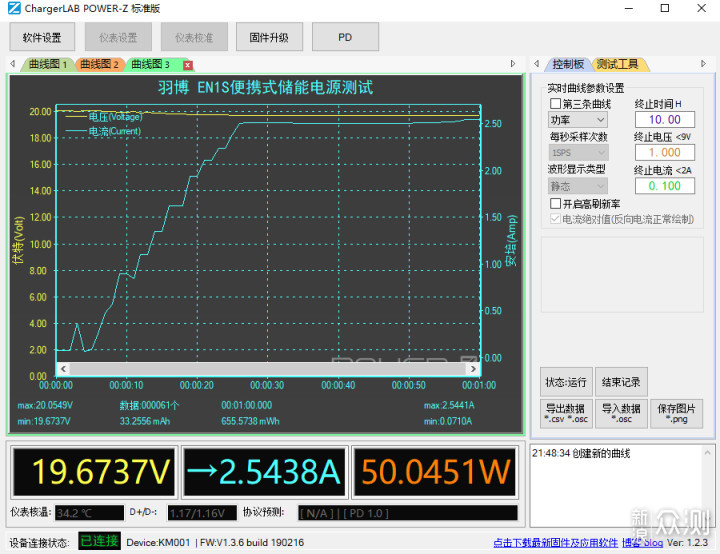Switch to 曲线图 2 tab
Image resolution: width=720 pixels, height=554 pixels.
(x=99, y=64)
